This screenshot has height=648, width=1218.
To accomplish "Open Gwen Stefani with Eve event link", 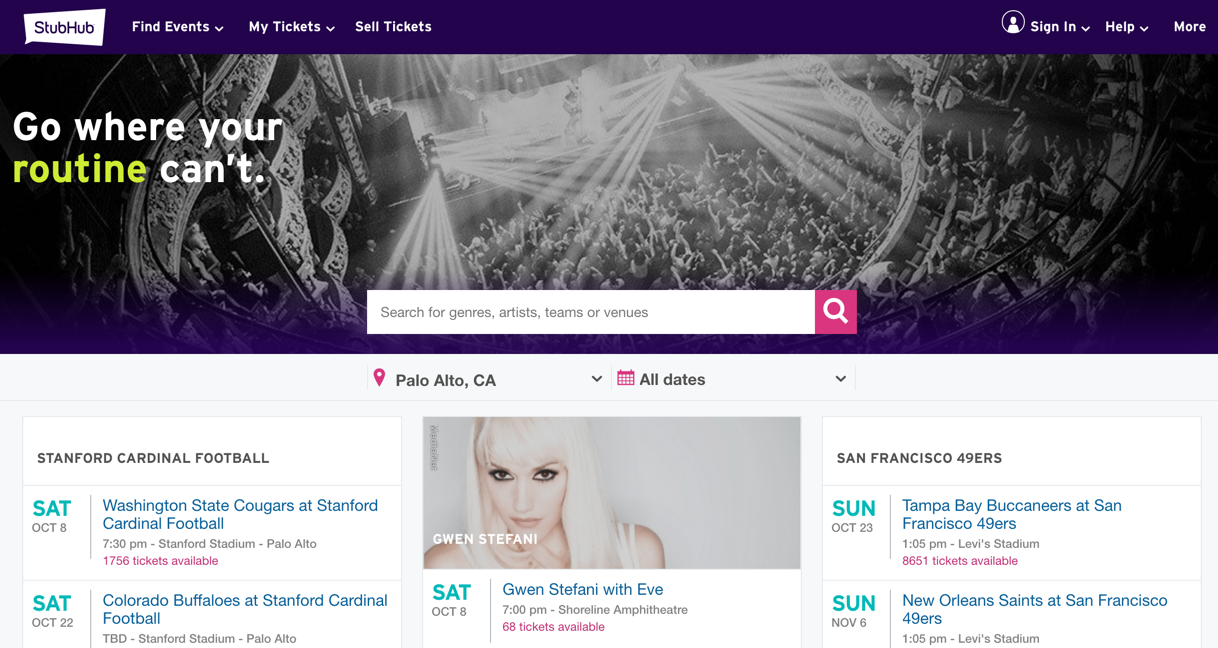I will coord(582,590).
